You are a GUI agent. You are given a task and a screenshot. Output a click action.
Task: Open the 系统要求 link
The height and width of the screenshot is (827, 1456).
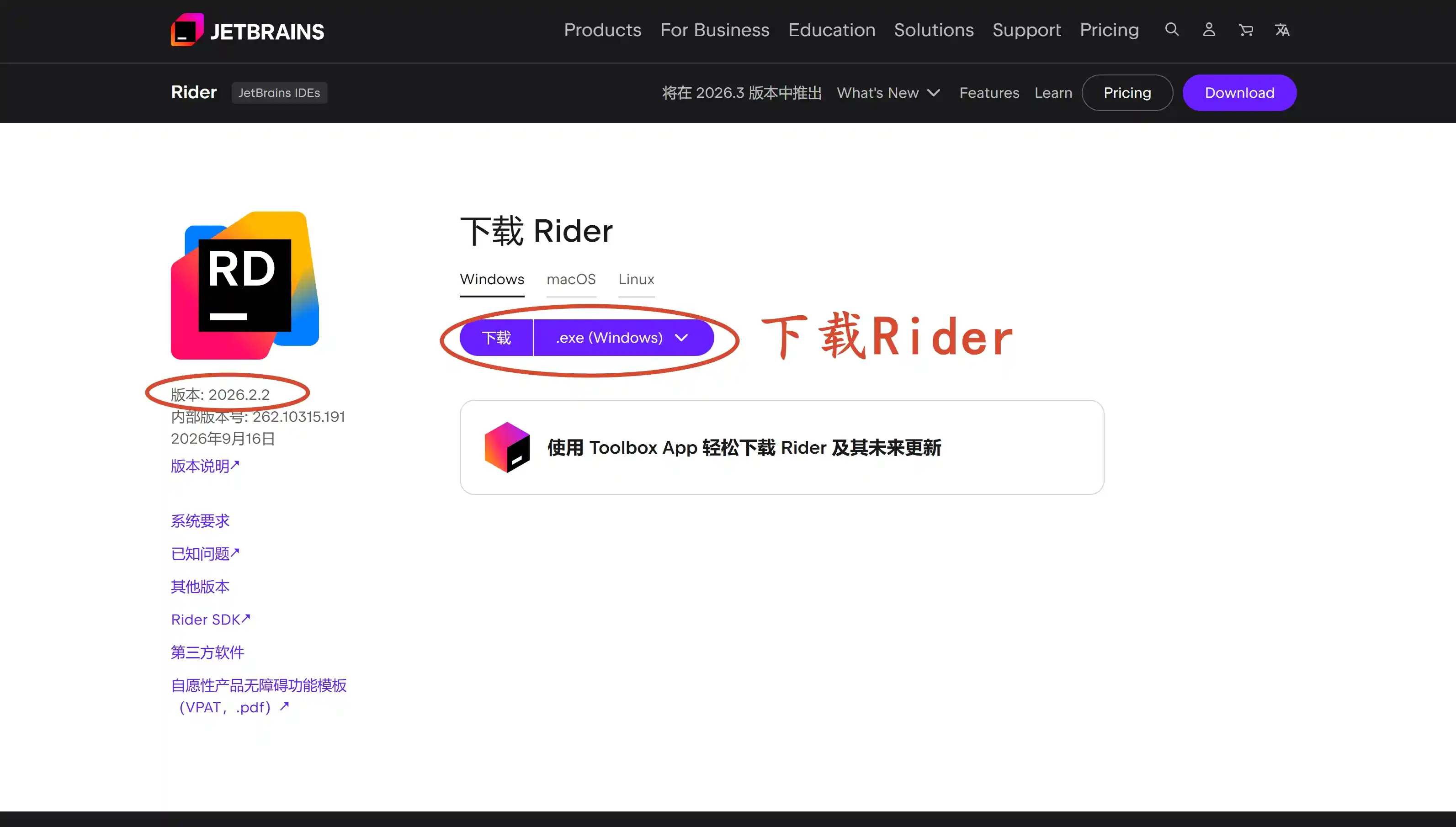tap(200, 521)
